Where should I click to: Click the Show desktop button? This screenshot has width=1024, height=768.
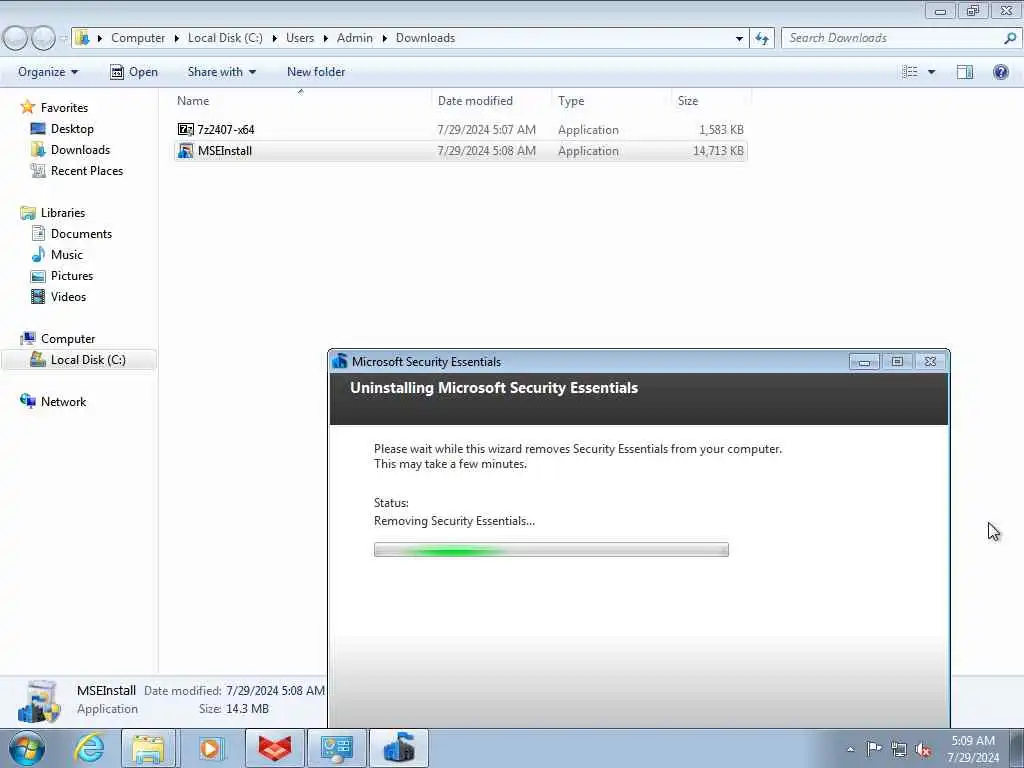(1017, 748)
